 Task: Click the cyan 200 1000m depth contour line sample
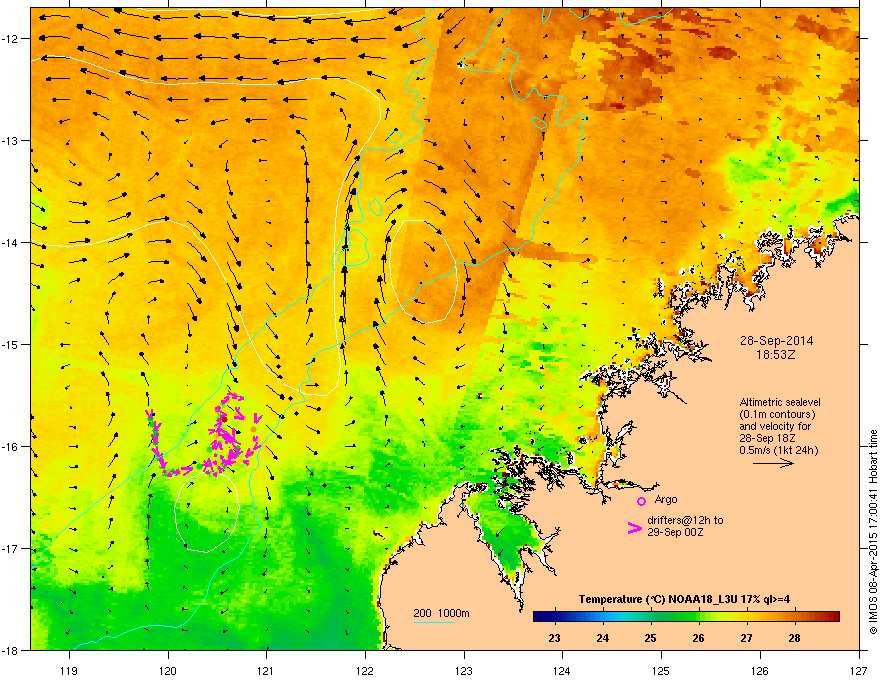point(434,622)
